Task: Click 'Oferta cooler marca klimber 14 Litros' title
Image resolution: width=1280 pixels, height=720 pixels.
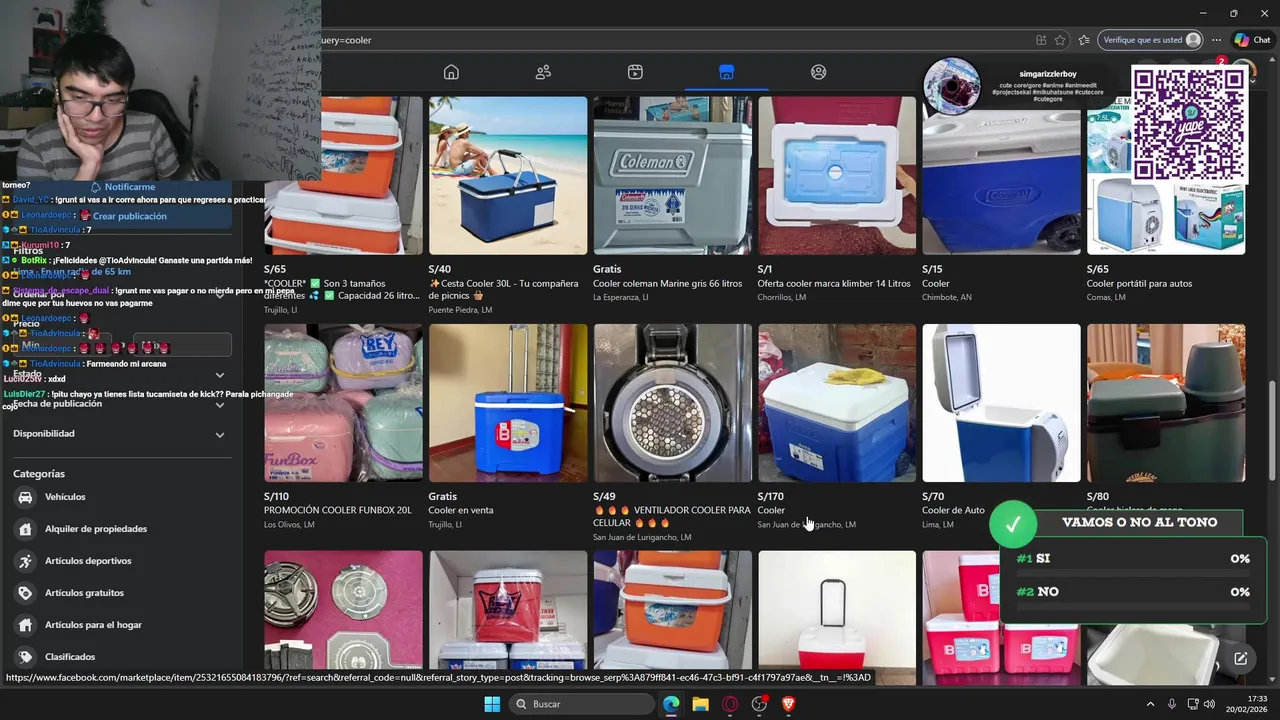Action: tap(834, 284)
